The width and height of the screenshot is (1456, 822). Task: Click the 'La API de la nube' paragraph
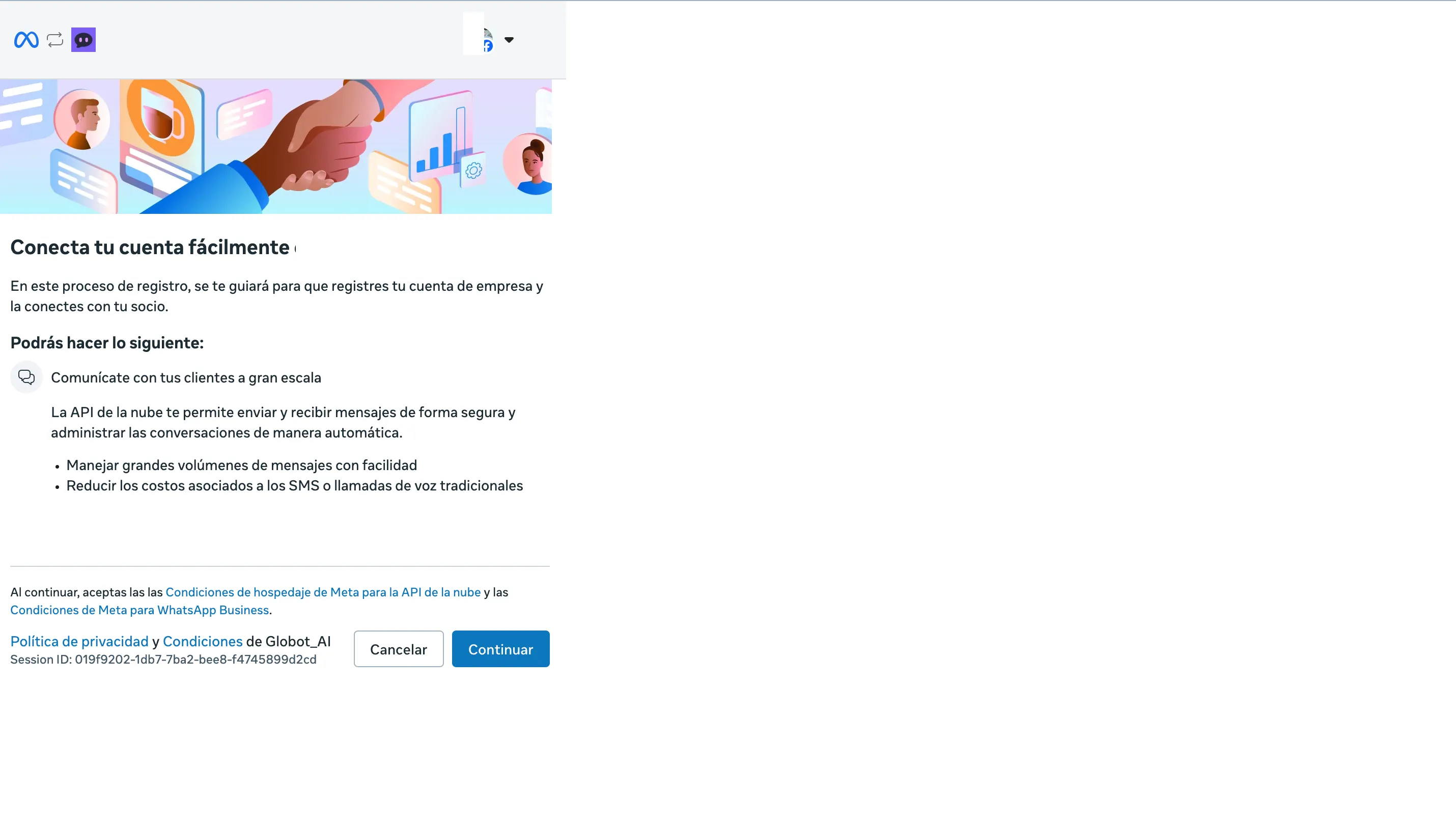pyautogui.click(x=283, y=422)
